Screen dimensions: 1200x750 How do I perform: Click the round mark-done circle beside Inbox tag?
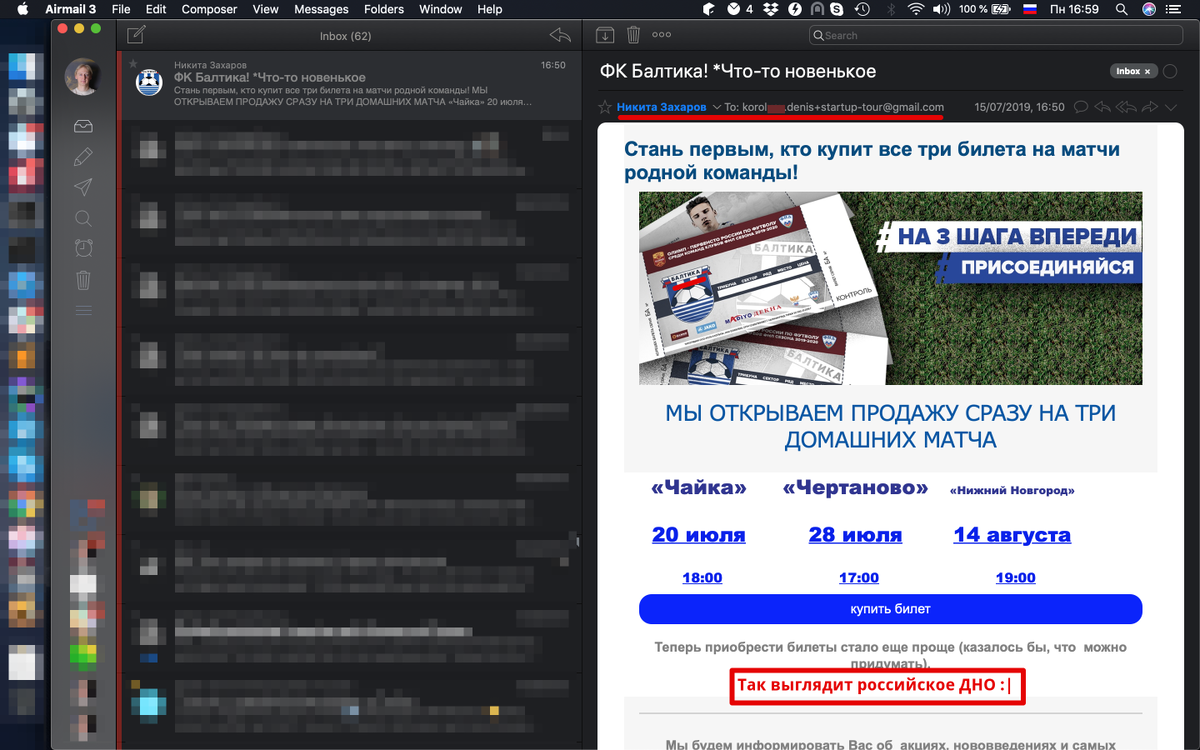coord(1170,71)
